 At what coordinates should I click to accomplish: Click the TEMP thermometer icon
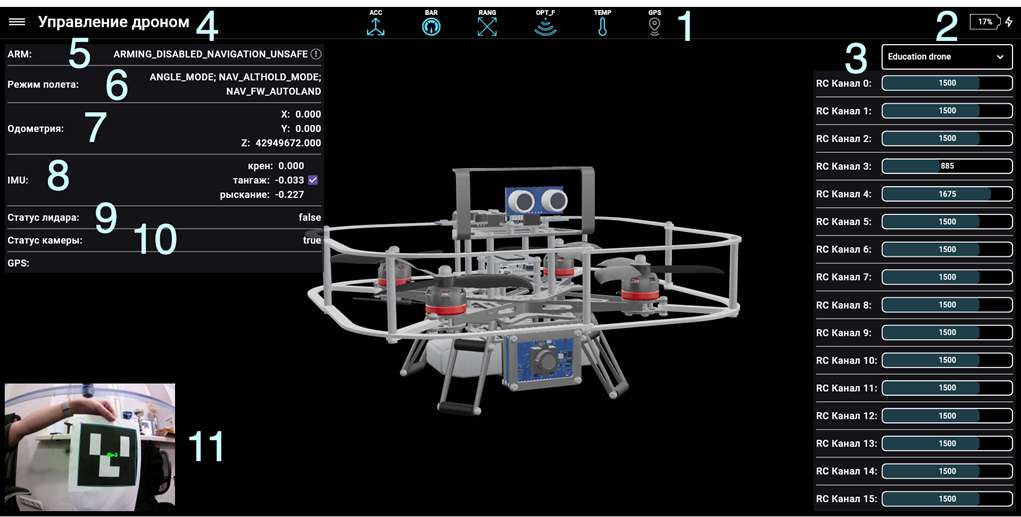tap(602, 27)
